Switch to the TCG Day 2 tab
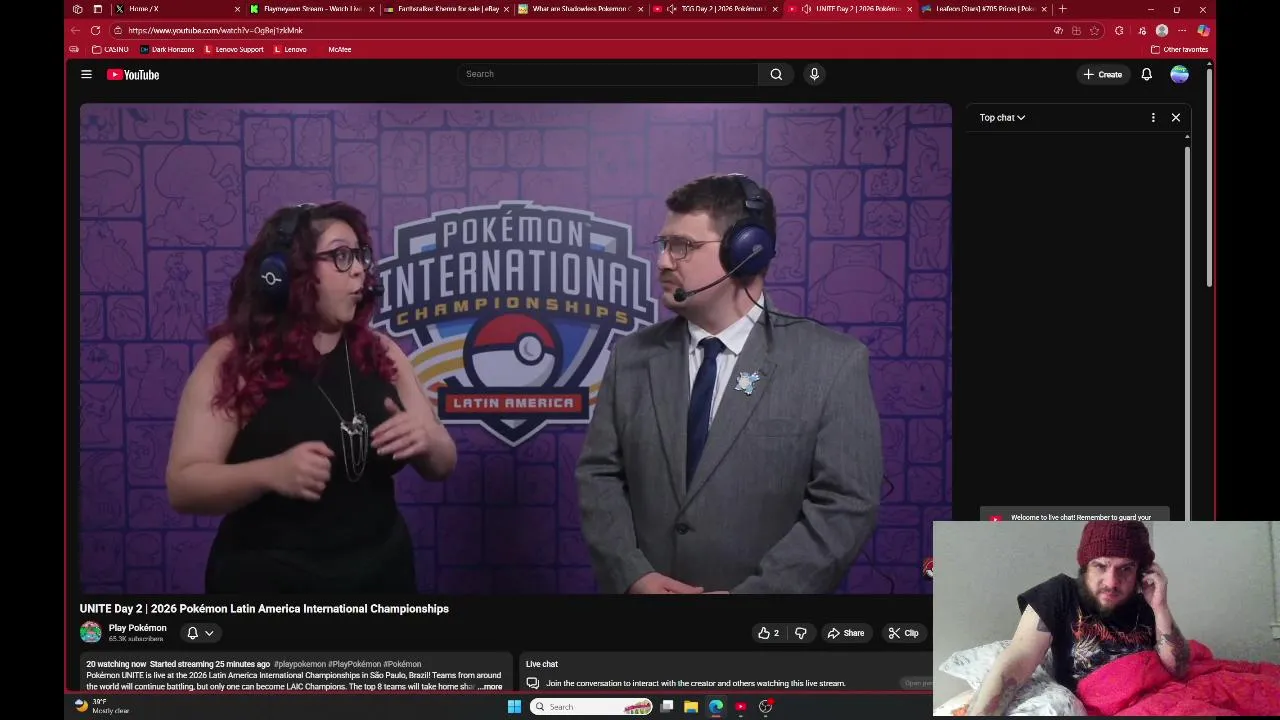 pos(716,9)
